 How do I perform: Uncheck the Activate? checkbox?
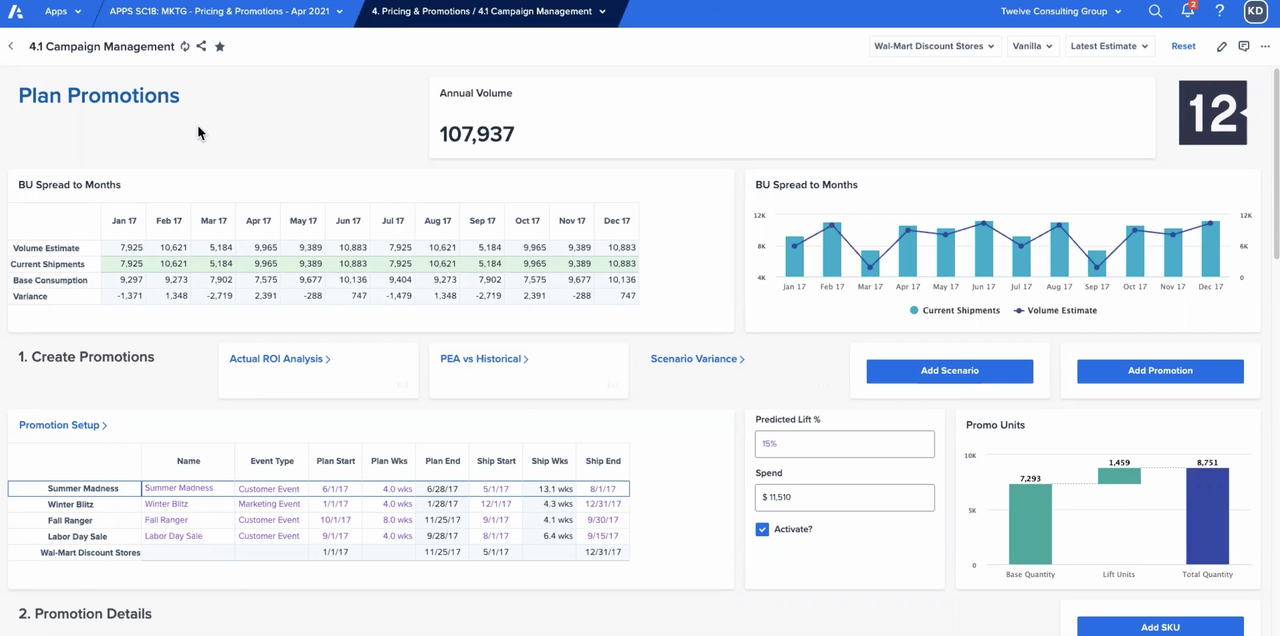point(762,529)
